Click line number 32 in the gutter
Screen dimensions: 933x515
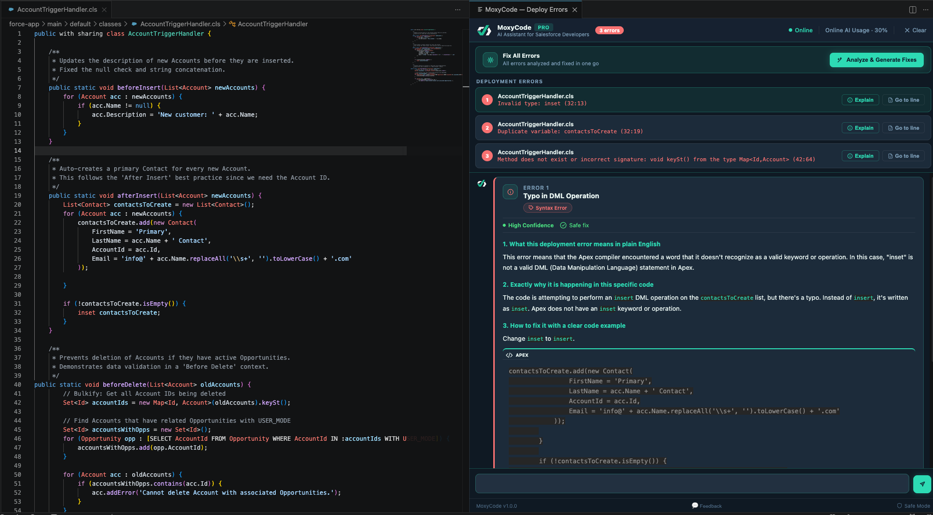pos(18,312)
